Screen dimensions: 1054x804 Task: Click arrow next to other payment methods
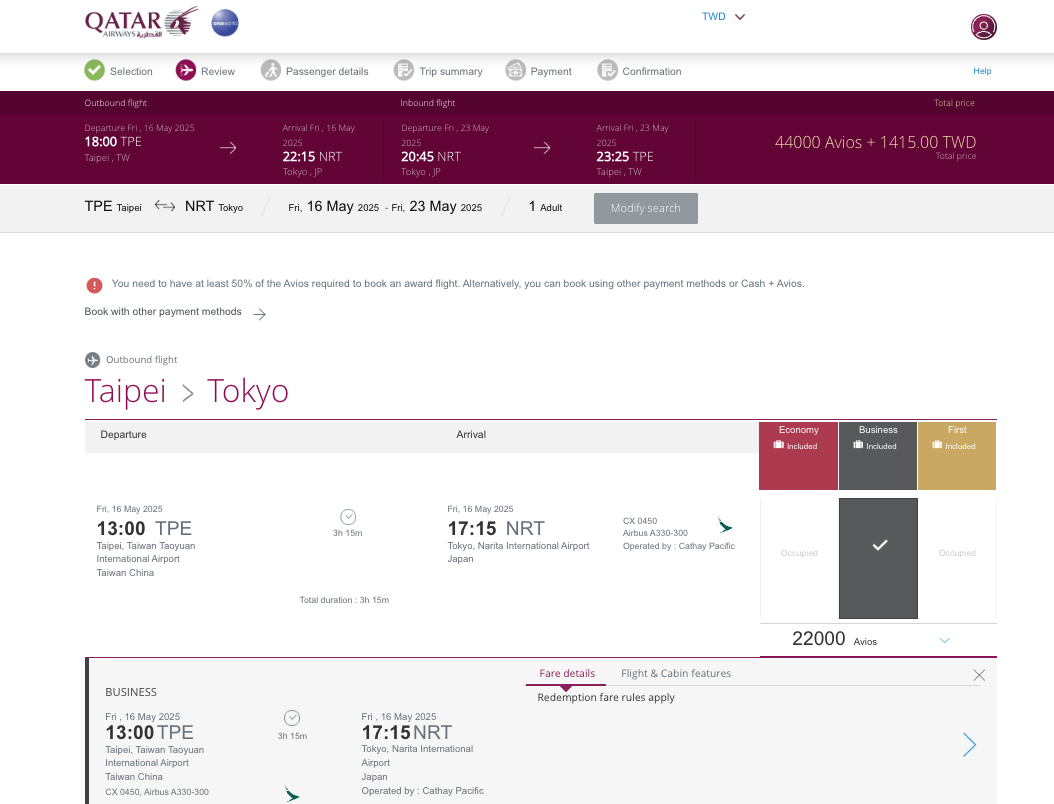(259, 314)
